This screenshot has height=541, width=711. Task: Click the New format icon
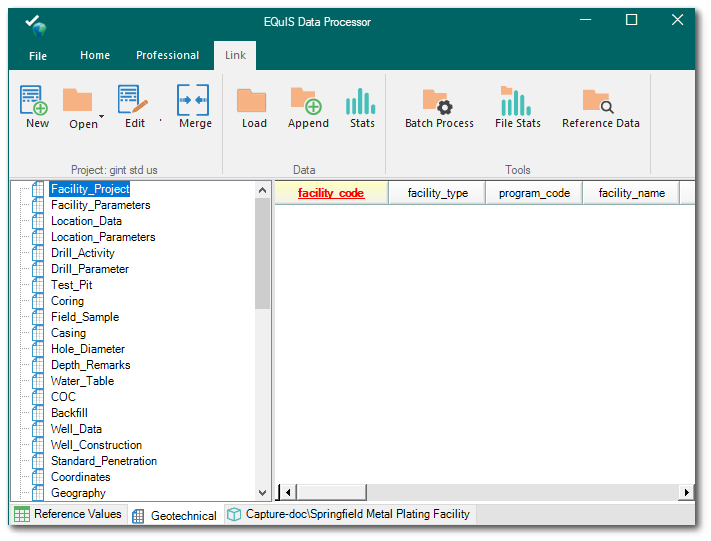point(34,100)
